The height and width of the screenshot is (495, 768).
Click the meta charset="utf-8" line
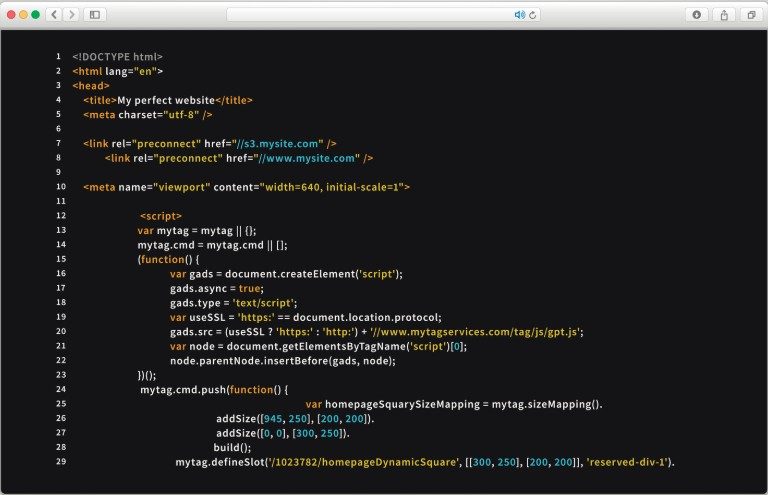point(148,115)
